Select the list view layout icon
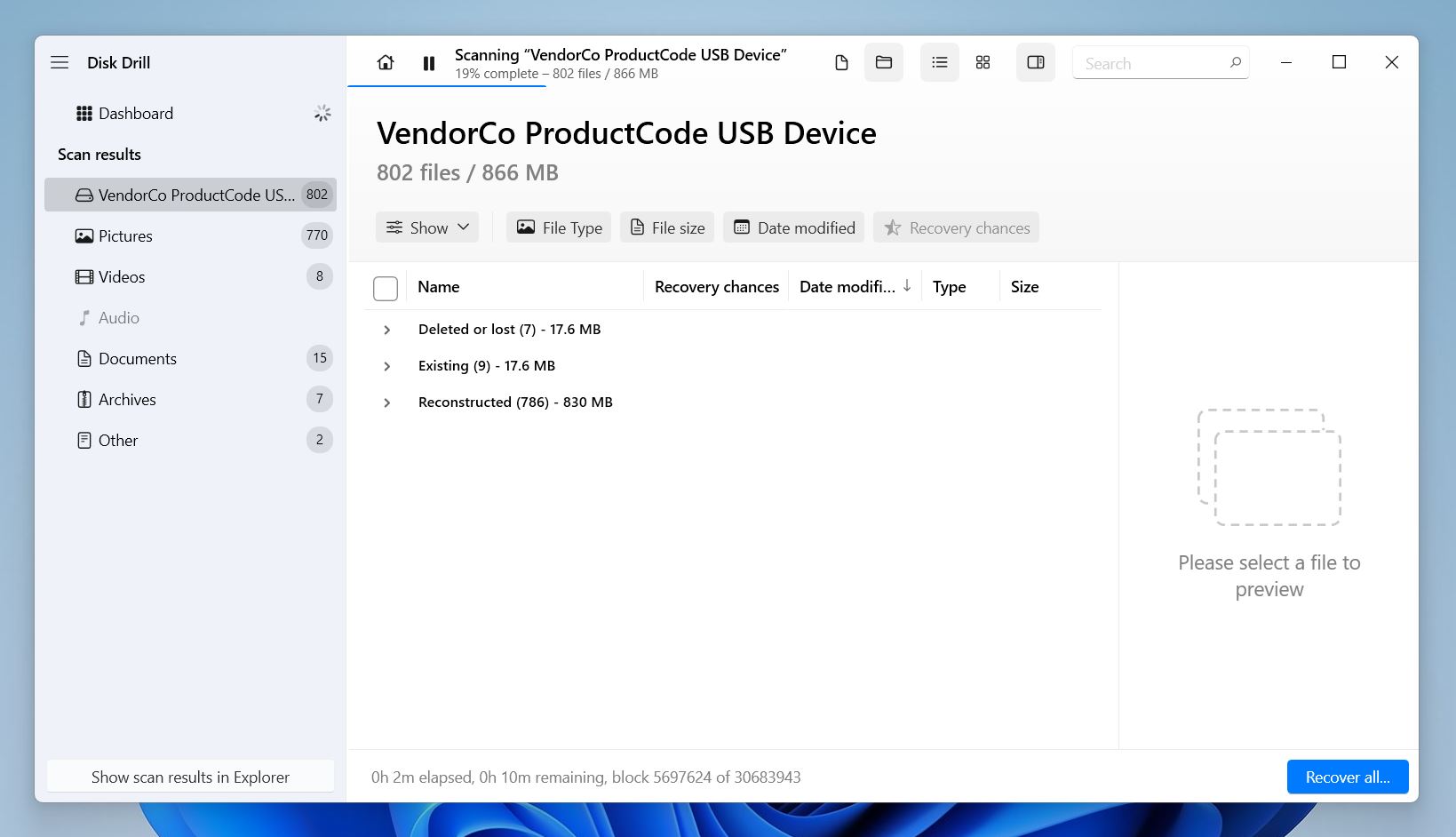Screen dimensions: 1456x837 pos(940,62)
